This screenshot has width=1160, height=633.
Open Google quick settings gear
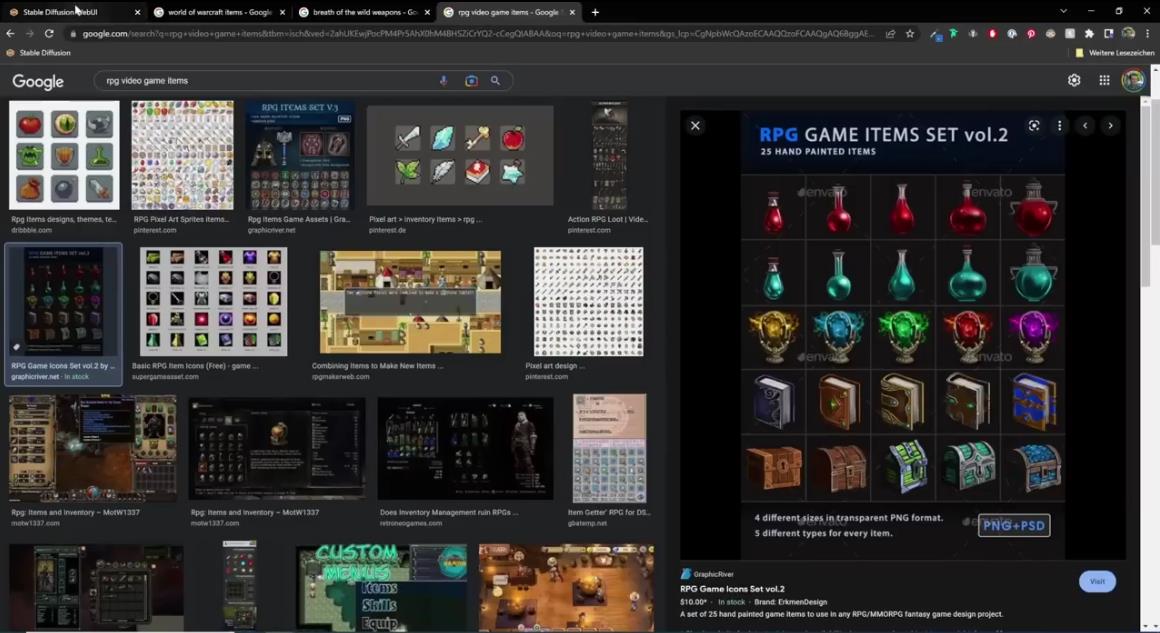1073,80
